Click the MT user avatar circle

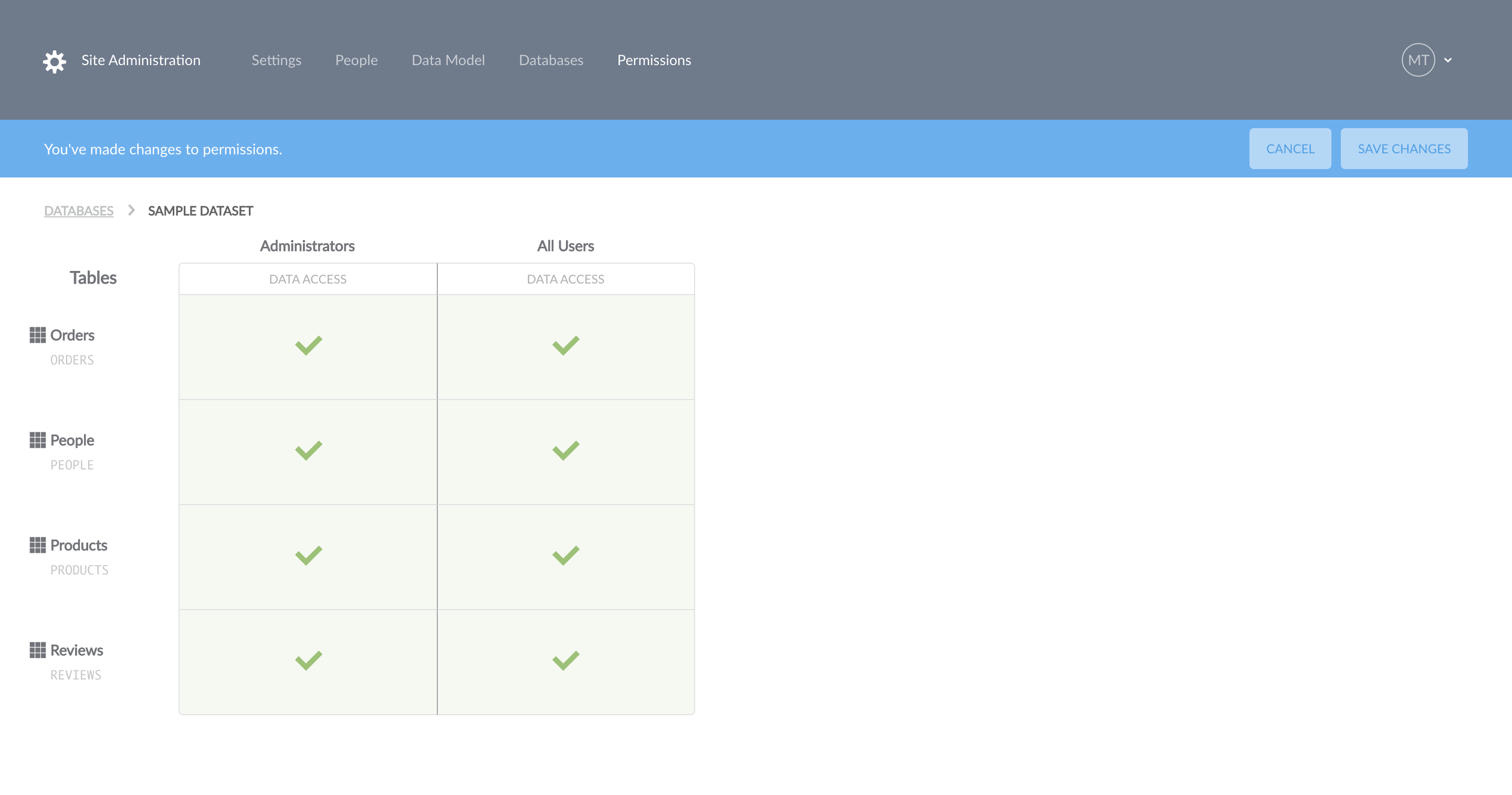[x=1418, y=60]
